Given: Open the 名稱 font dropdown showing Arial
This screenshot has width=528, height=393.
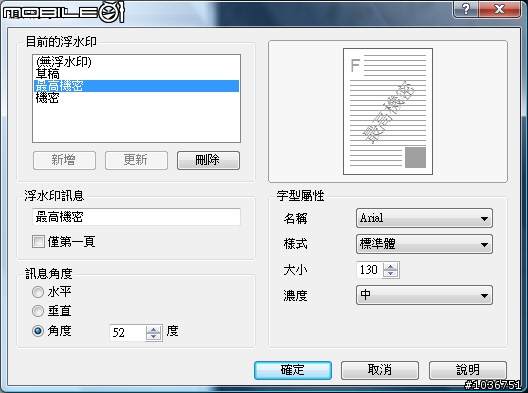Looking at the screenshot, I should click(x=424, y=218).
